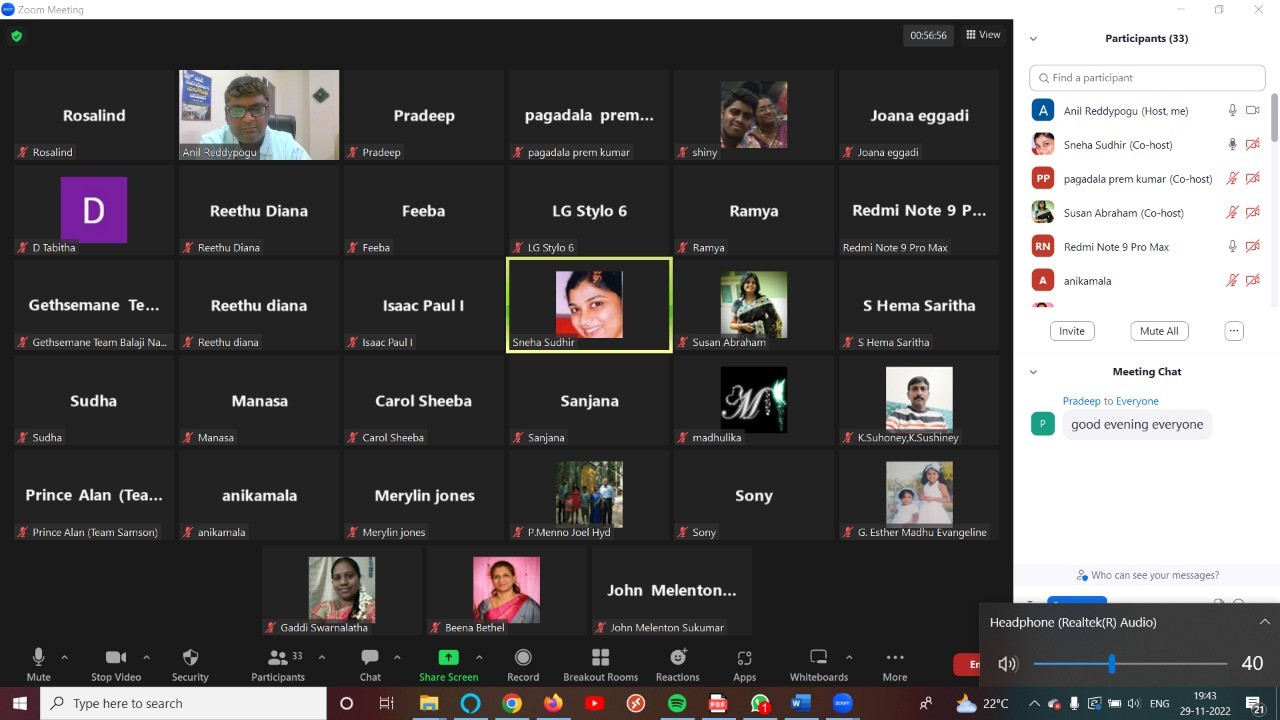Open the Security shield icon
1280x720 pixels.
click(x=190, y=658)
